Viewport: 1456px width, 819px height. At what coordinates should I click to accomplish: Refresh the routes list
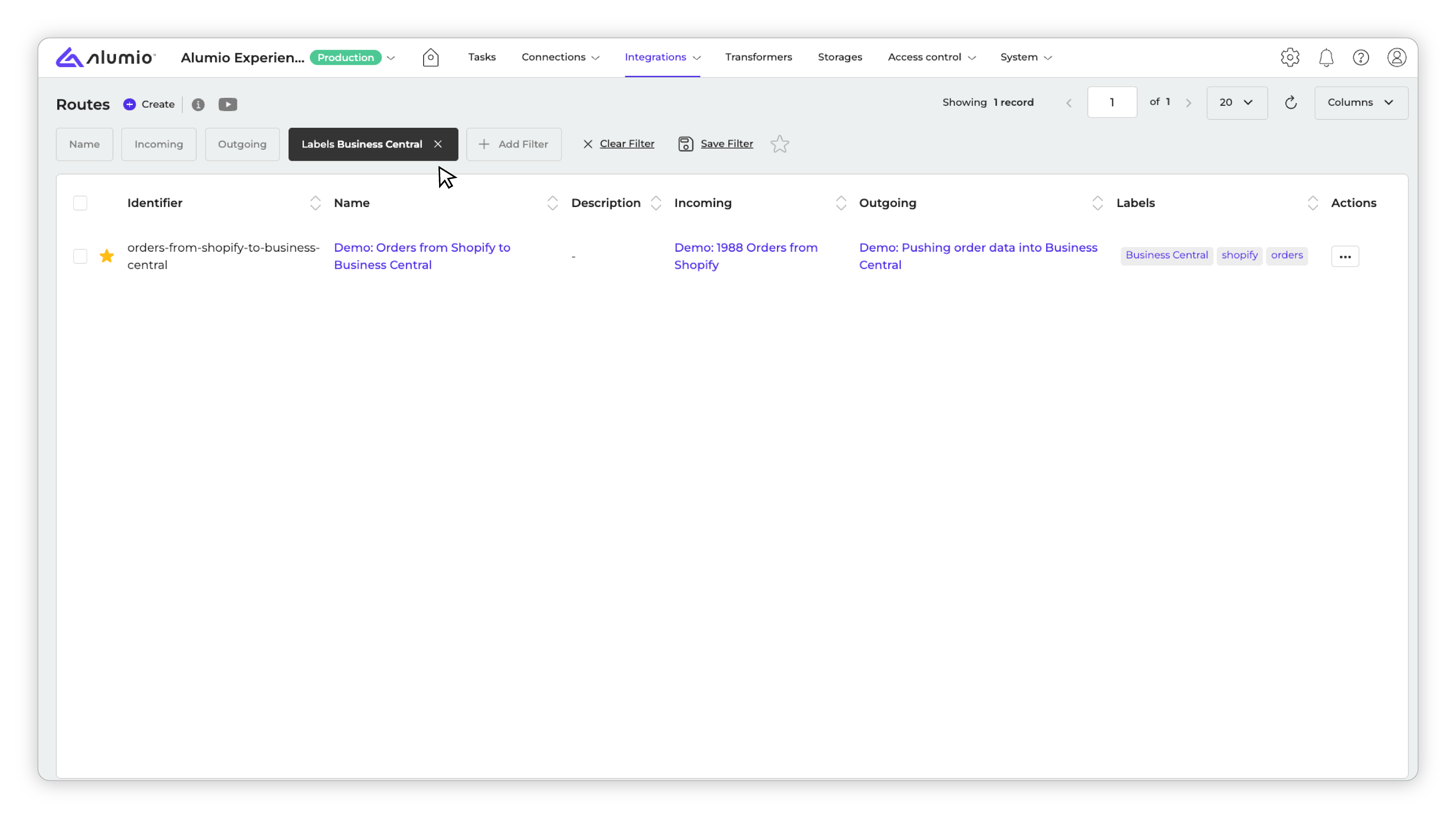pos(1290,103)
